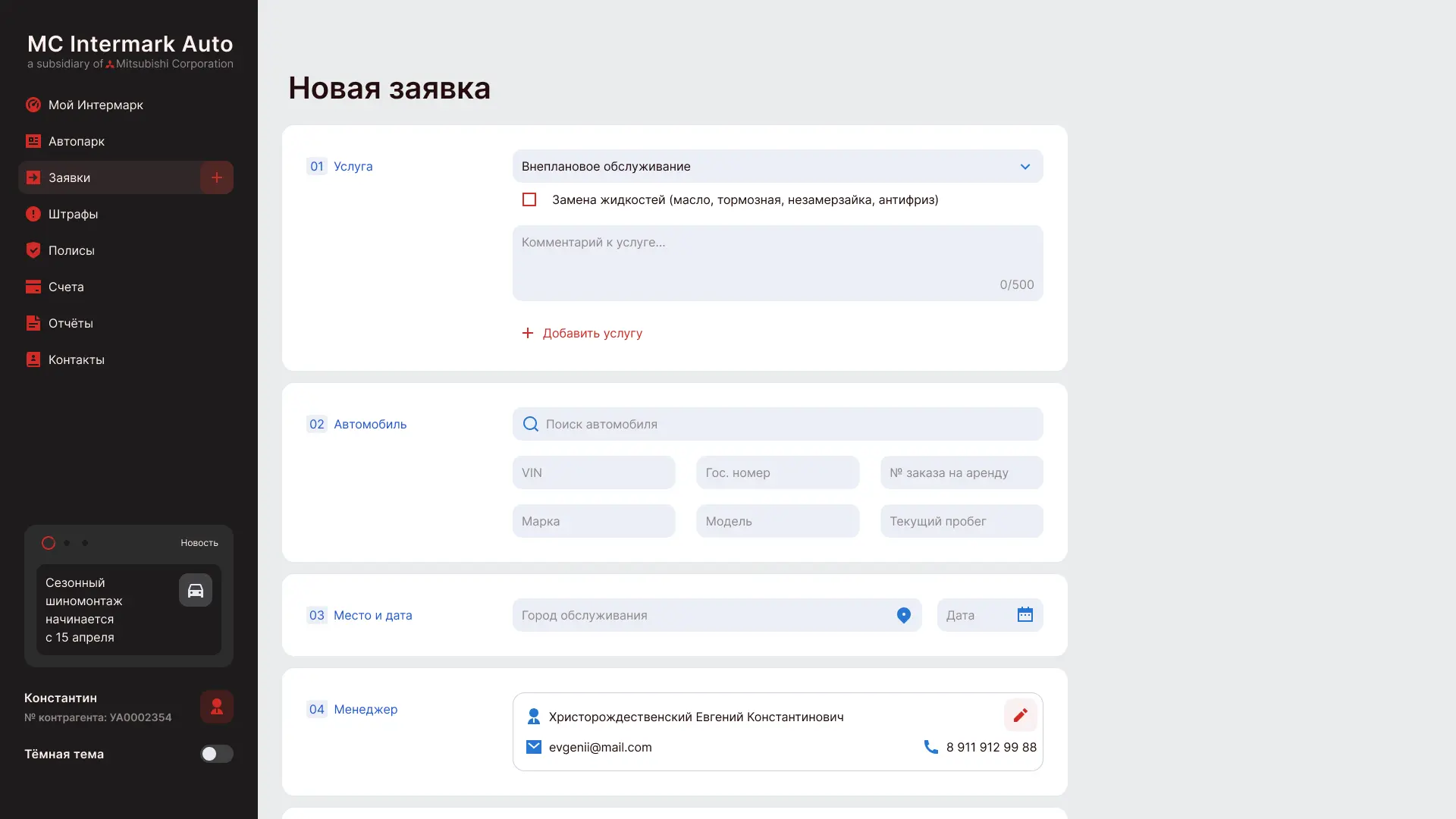
Task: Click the VIN input field
Action: [594, 472]
